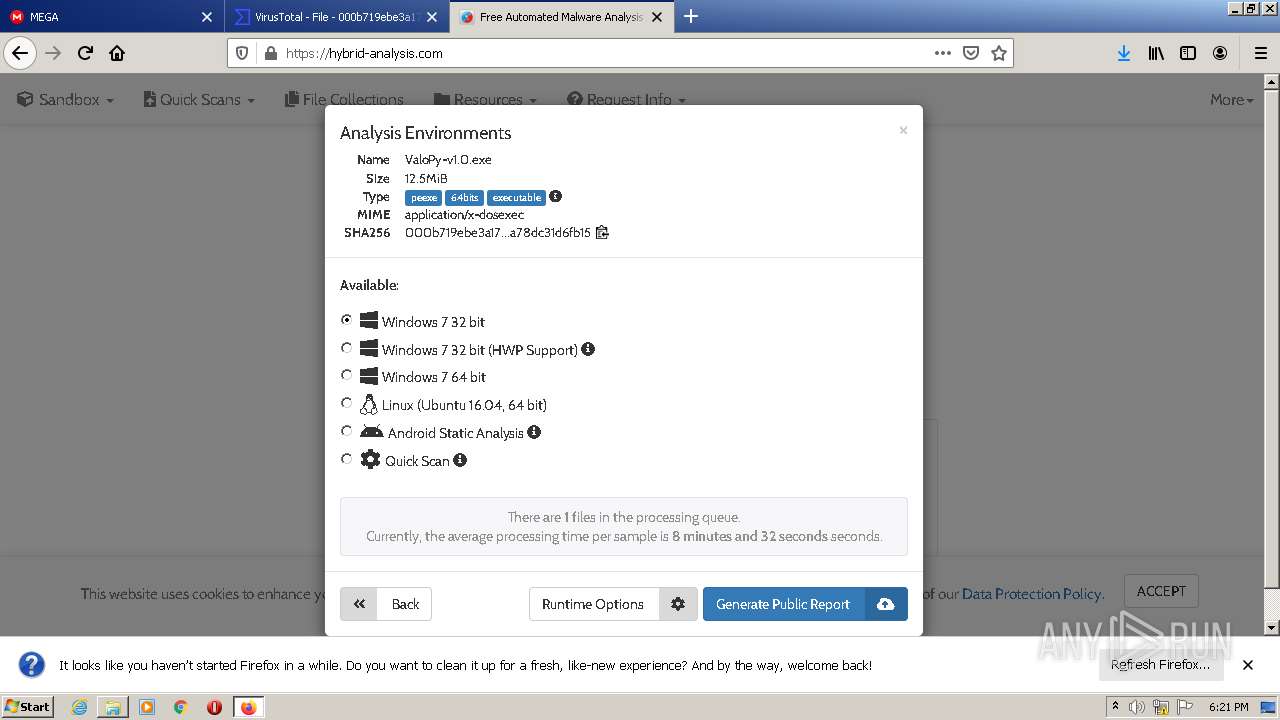Click info icon next to Quick Scan

460,460
